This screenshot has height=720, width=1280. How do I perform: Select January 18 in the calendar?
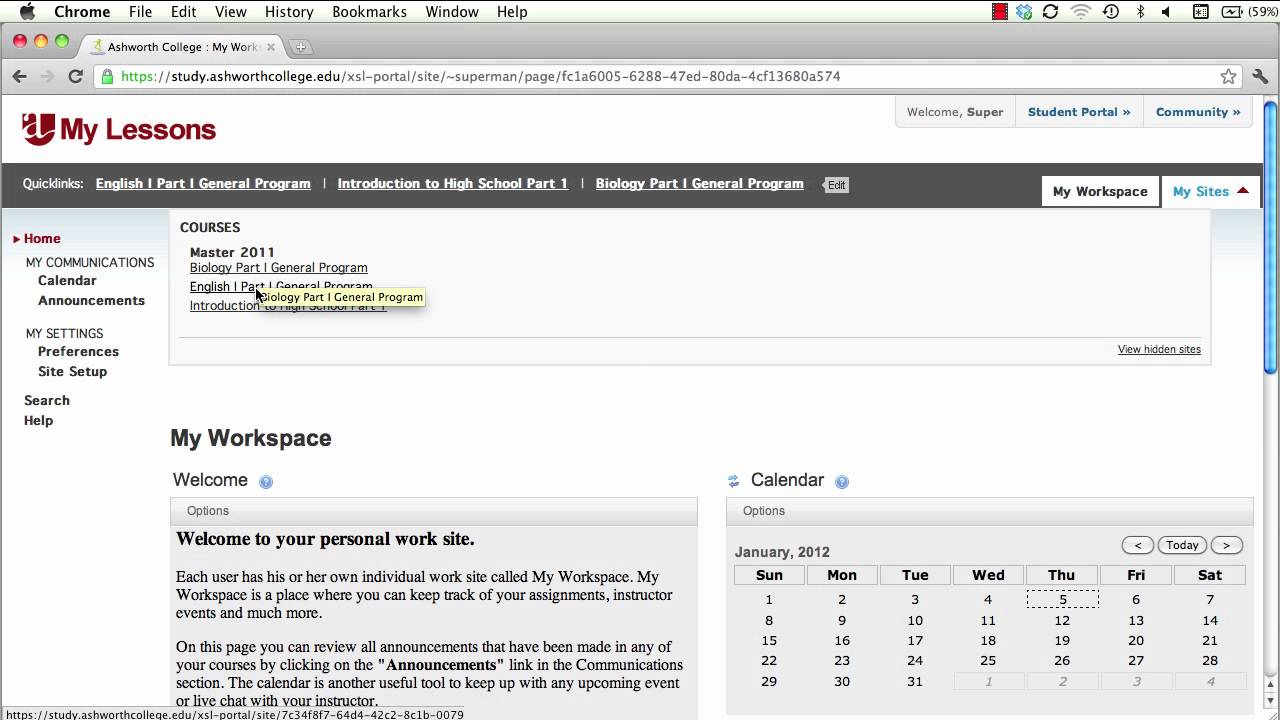tap(988, 641)
